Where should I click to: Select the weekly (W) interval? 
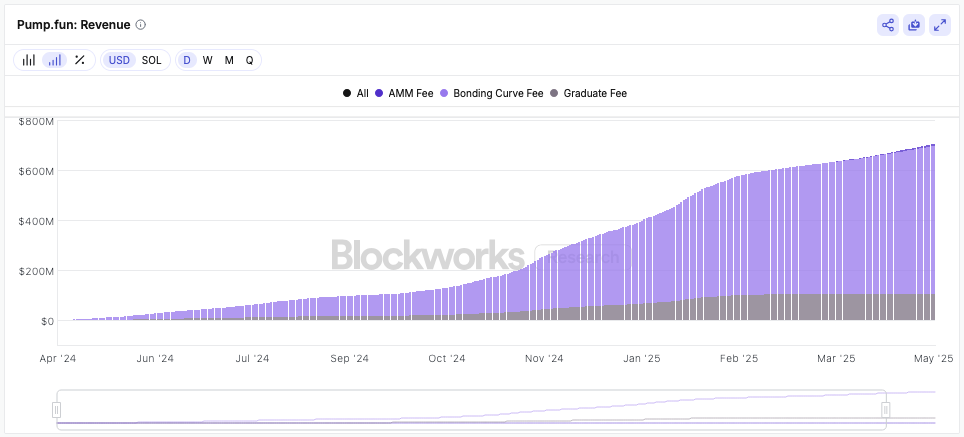[207, 60]
